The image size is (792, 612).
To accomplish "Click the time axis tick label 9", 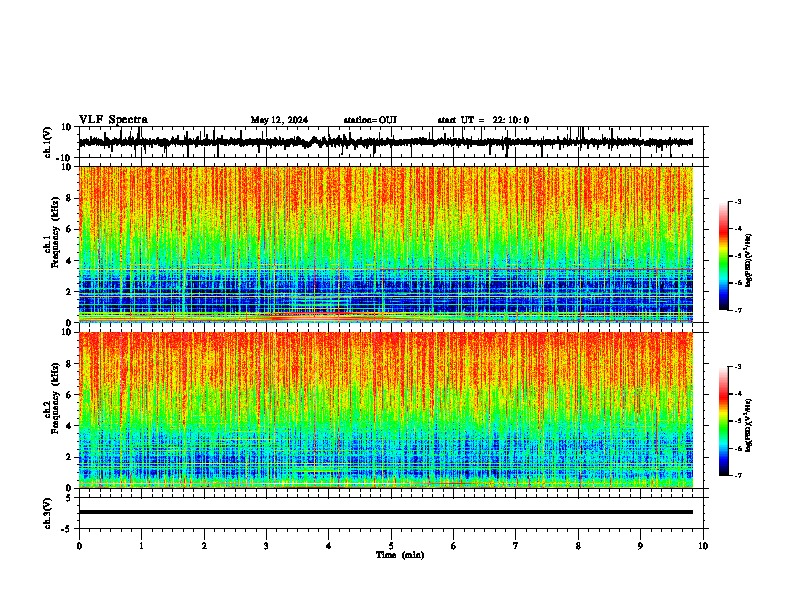I will point(640,546).
